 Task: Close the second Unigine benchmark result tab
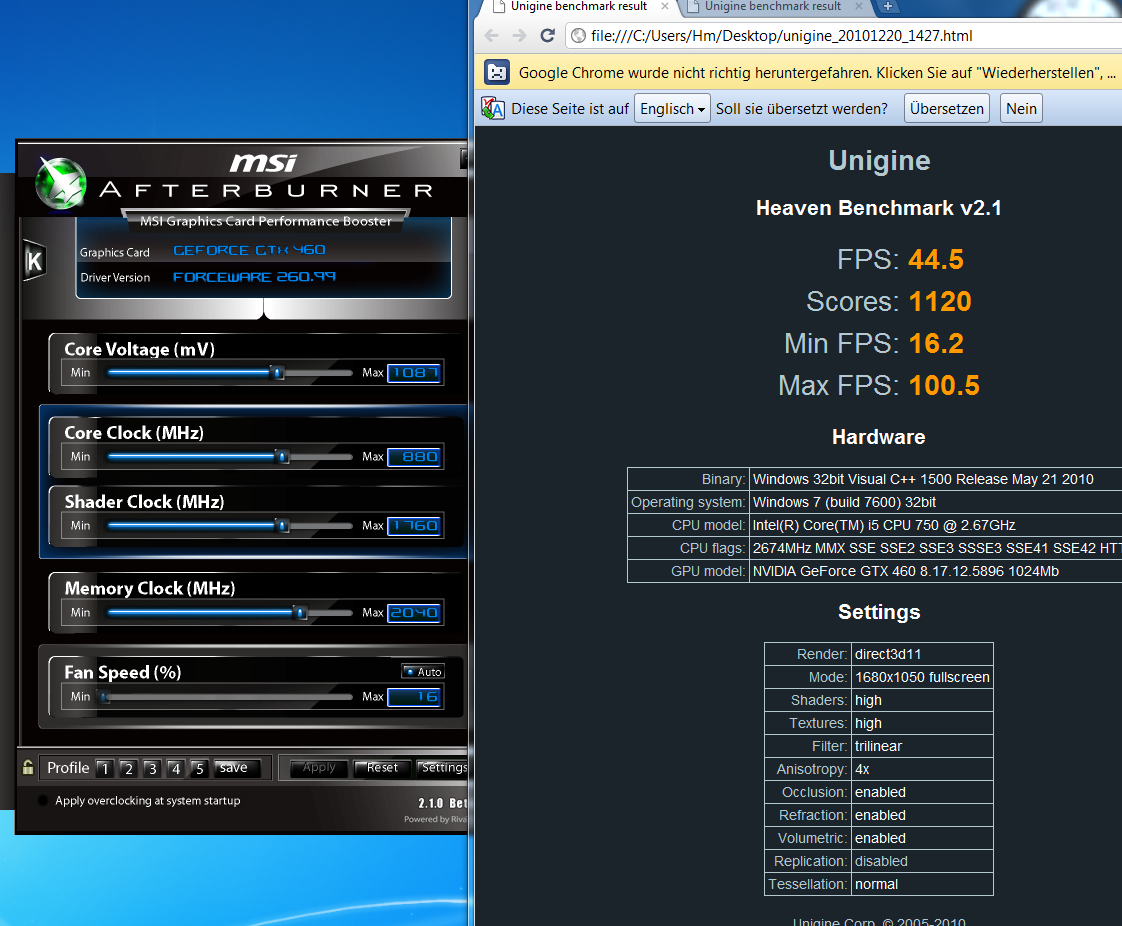click(859, 6)
